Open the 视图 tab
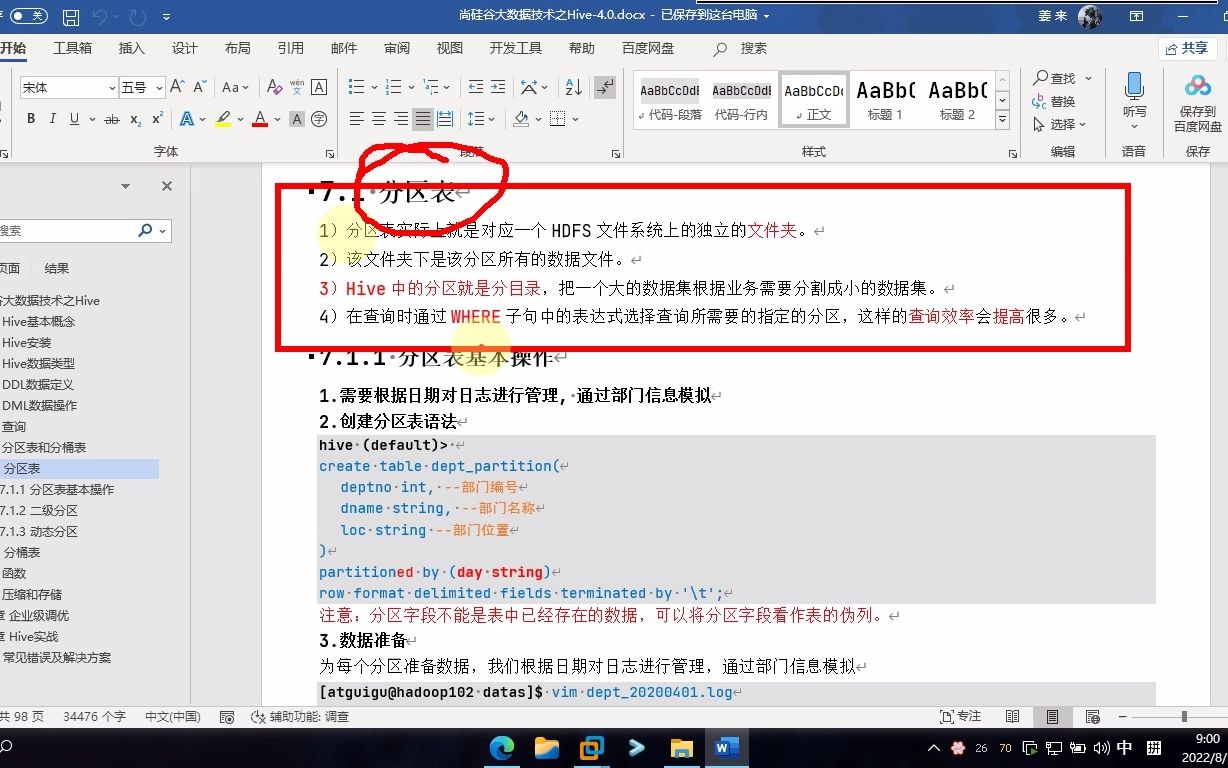1228x768 pixels. pyautogui.click(x=449, y=48)
